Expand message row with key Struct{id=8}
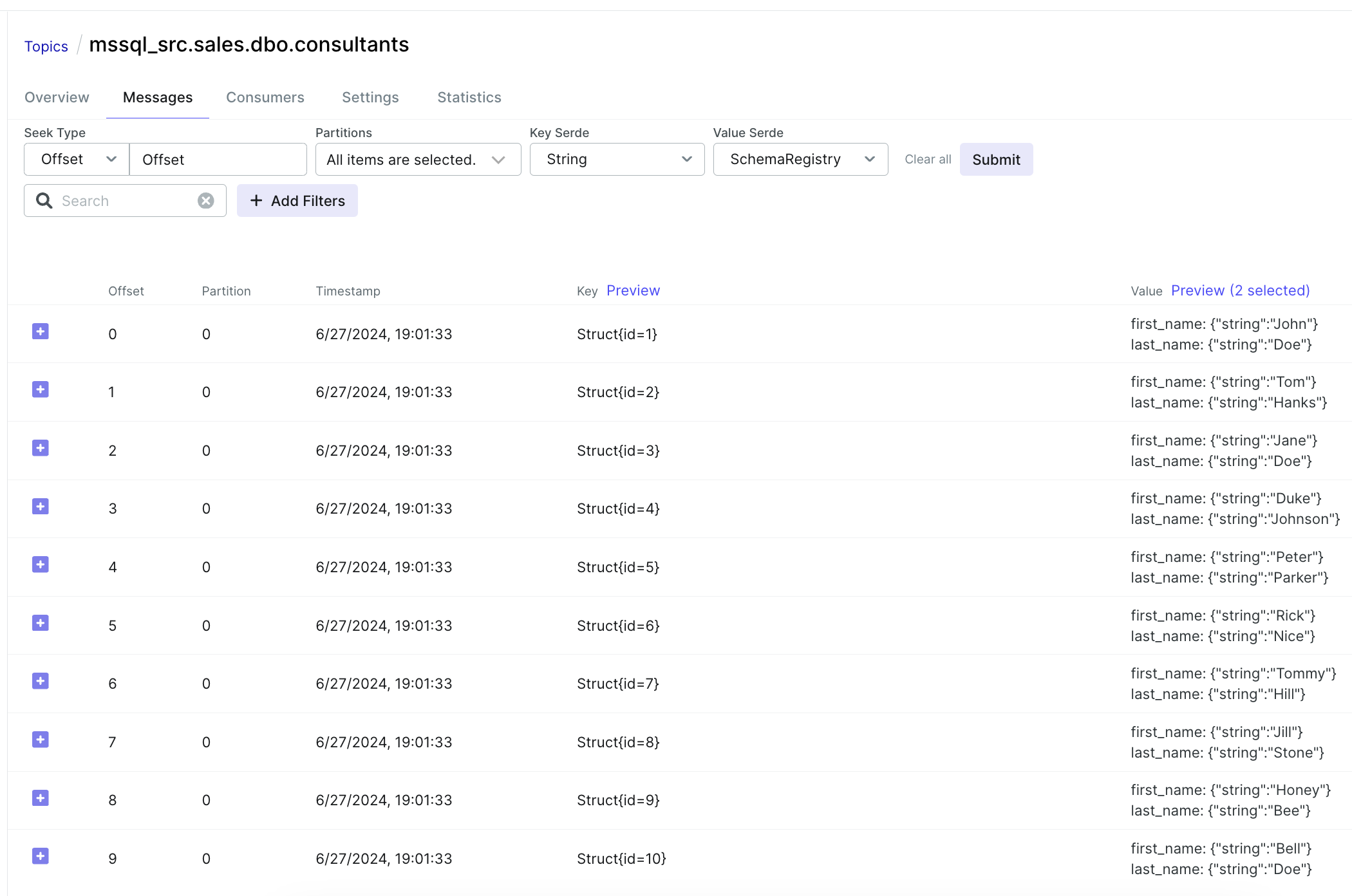Screen dimensions: 1352x896 [x=41, y=740]
